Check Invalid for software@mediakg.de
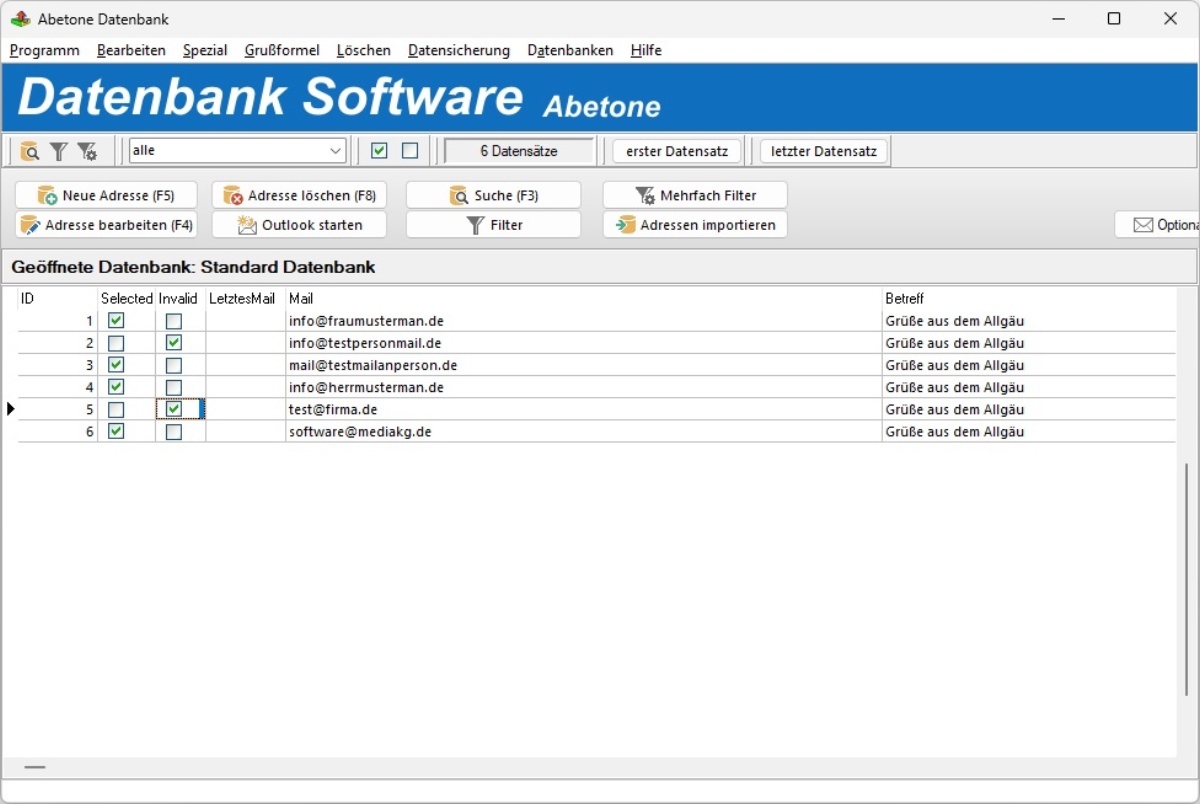 click(174, 431)
